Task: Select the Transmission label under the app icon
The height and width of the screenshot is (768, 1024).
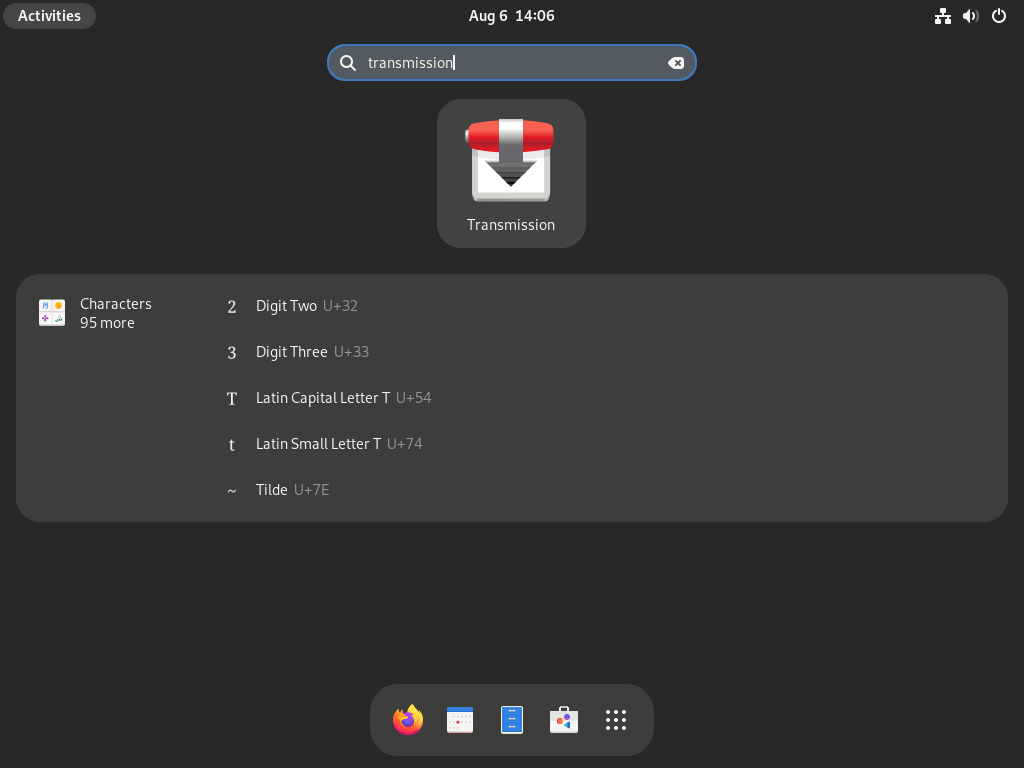Action: tap(511, 224)
